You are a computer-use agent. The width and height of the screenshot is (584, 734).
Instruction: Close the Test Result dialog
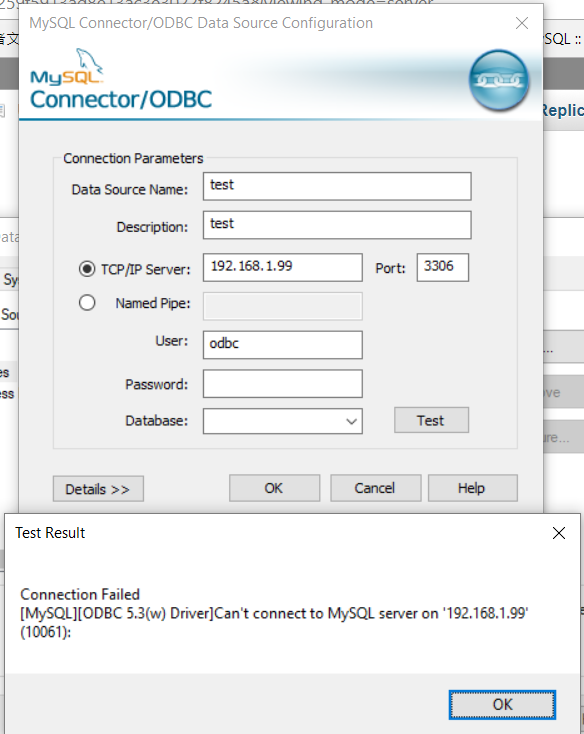pyautogui.click(x=558, y=533)
